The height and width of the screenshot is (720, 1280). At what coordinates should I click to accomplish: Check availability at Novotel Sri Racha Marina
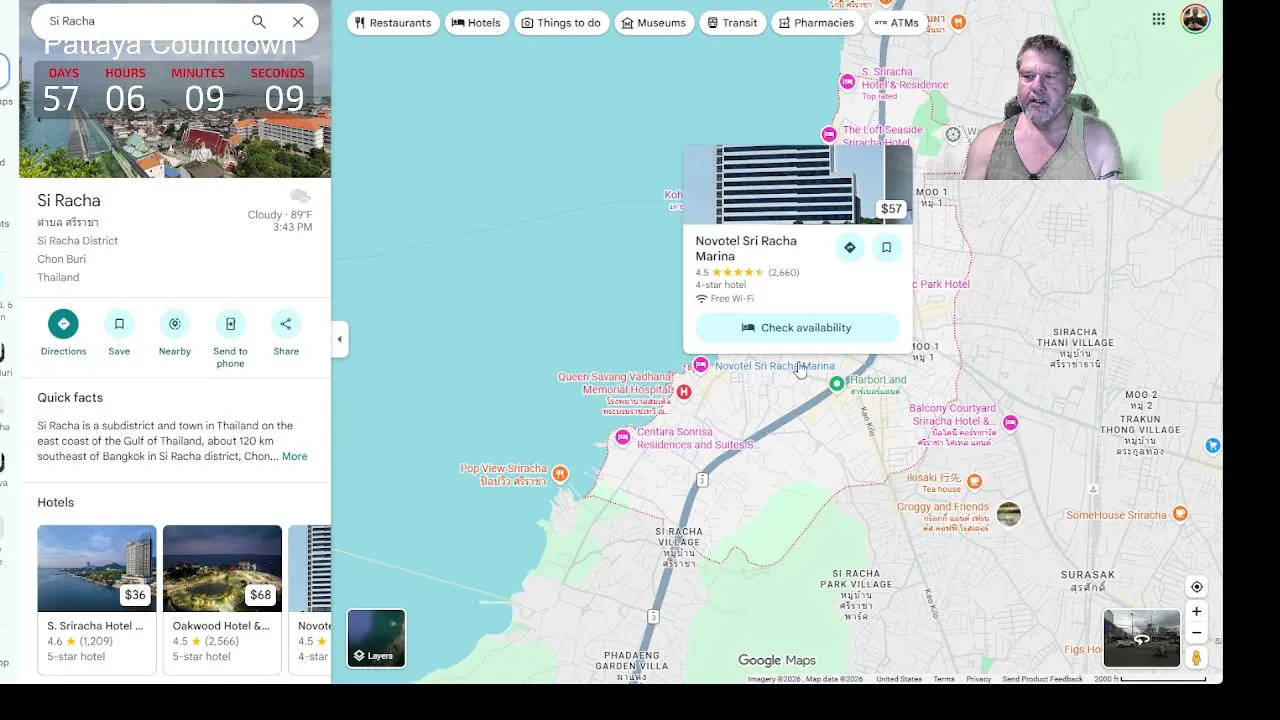797,328
